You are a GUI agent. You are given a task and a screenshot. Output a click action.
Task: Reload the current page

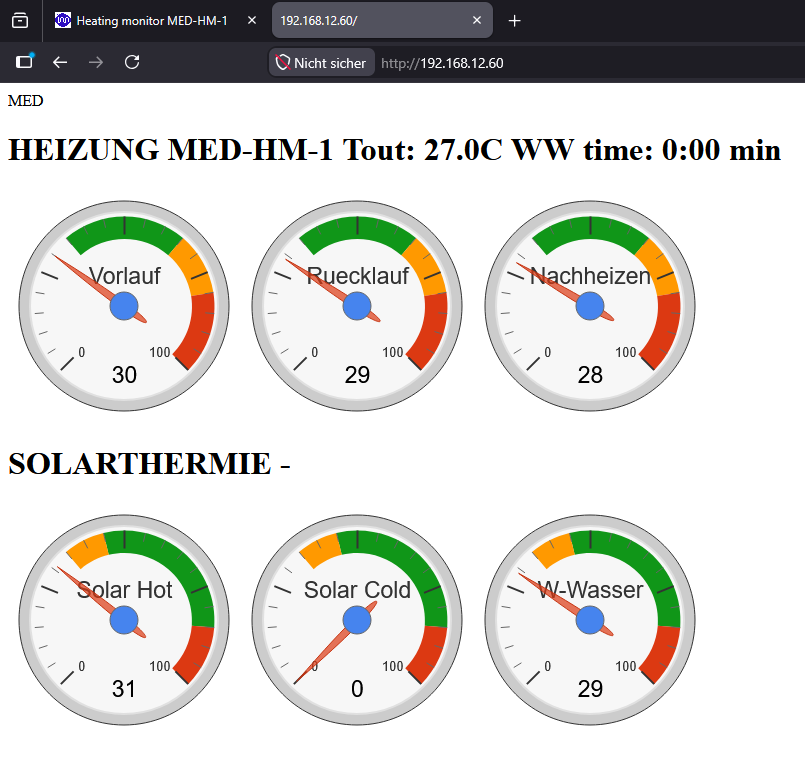[132, 62]
